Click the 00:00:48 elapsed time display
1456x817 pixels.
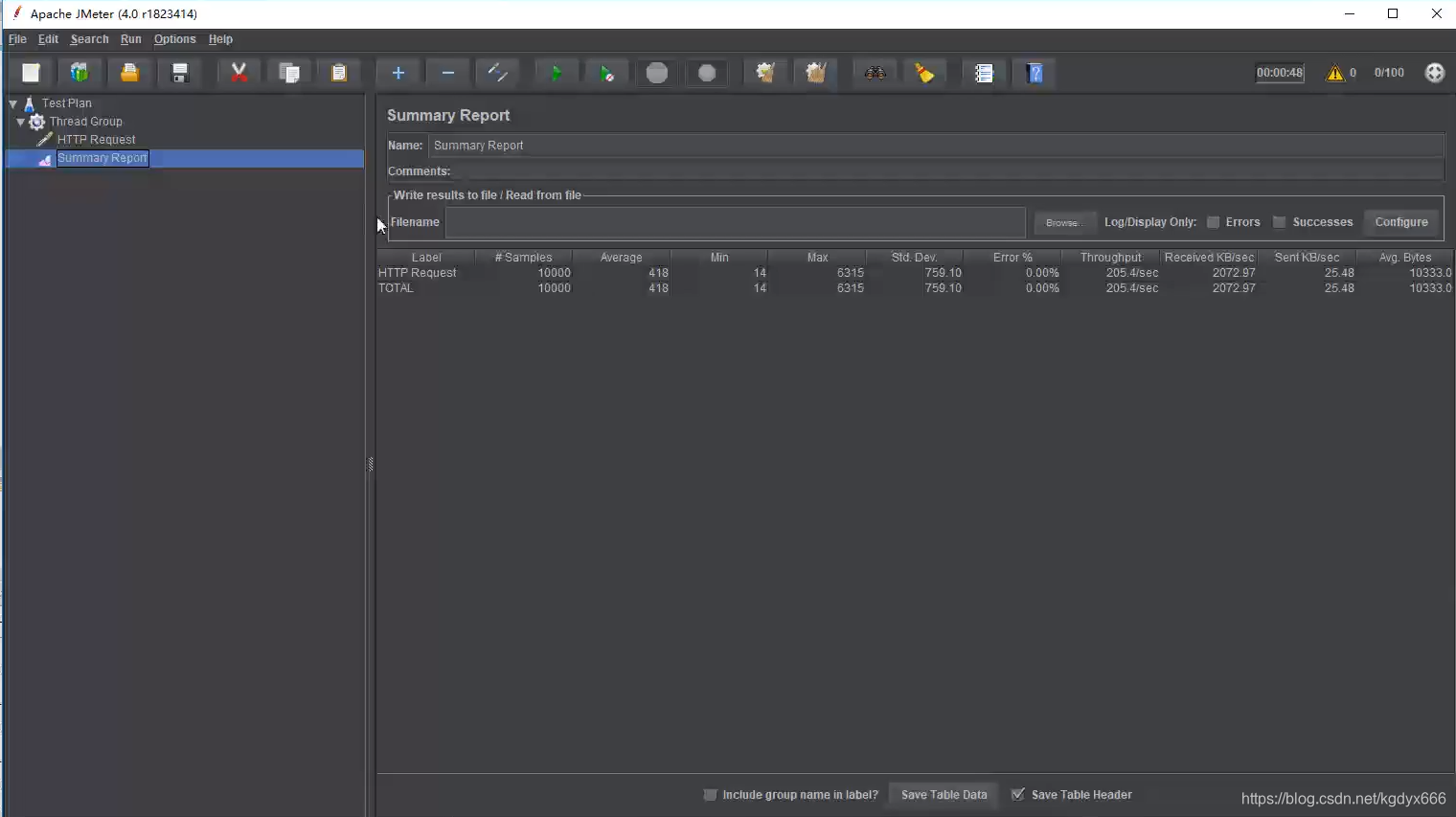pyautogui.click(x=1280, y=73)
